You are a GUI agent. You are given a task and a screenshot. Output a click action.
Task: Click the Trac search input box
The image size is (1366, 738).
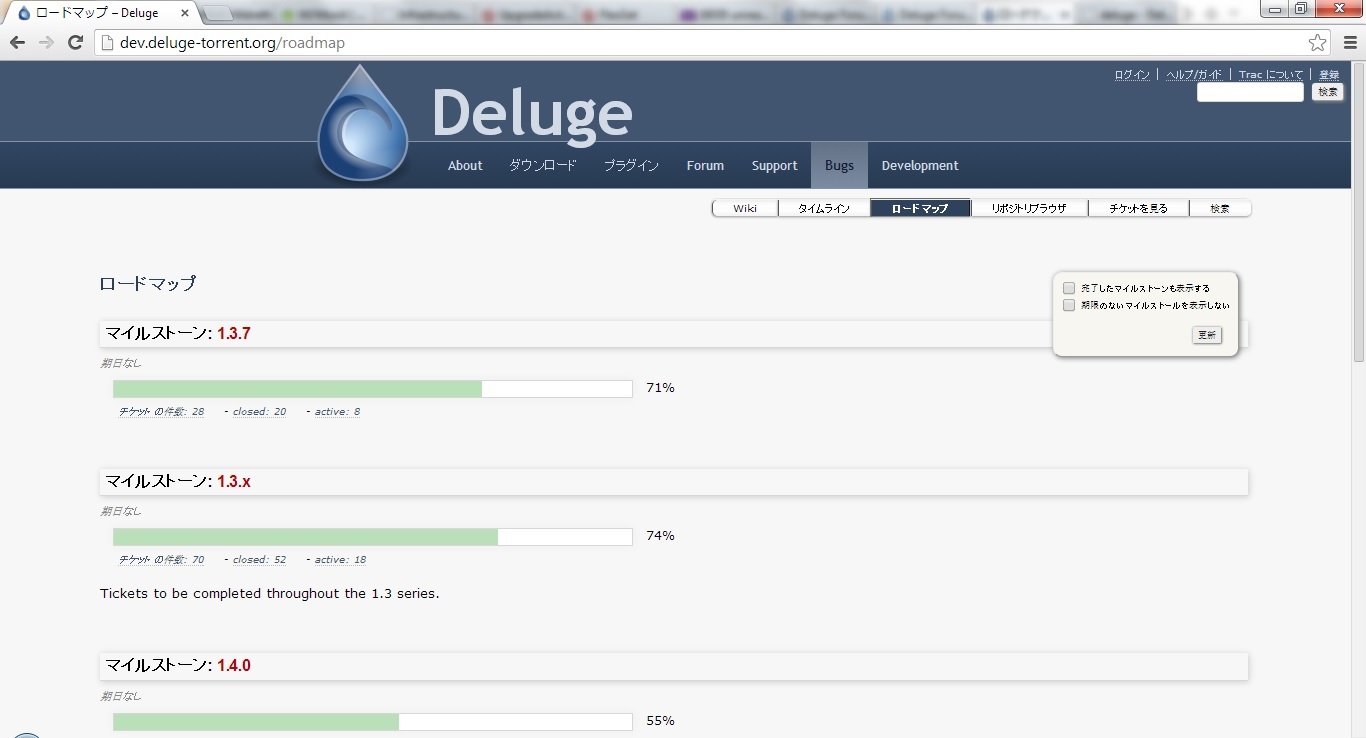1250,92
